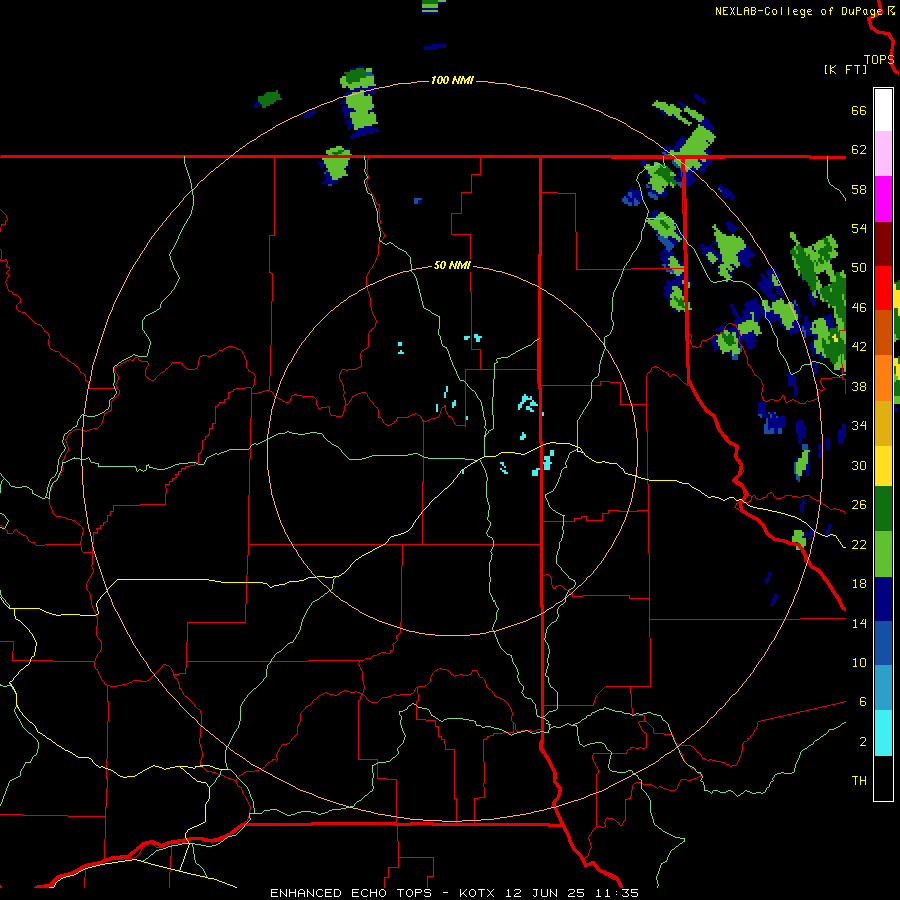The width and height of the screenshot is (900, 900).
Task: Click the "12 JUN 25" date text
Action: coord(545,893)
